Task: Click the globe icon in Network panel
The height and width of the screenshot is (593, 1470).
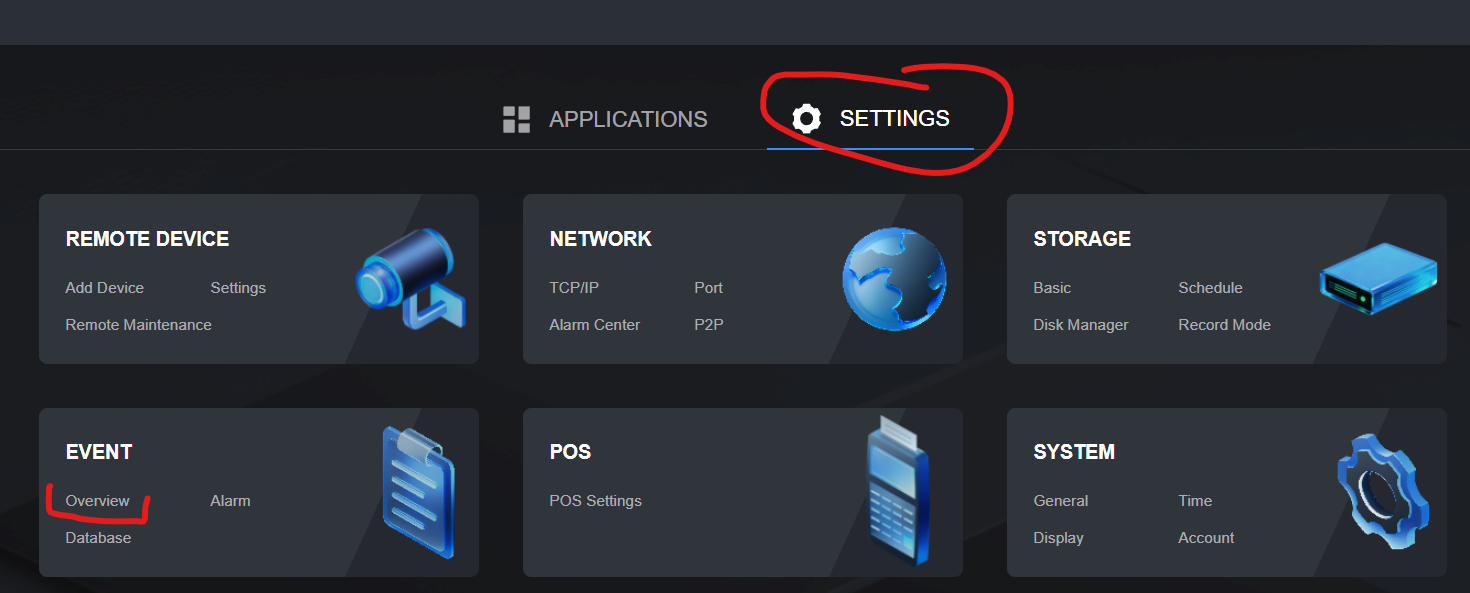Action: [x=894, y=279]
